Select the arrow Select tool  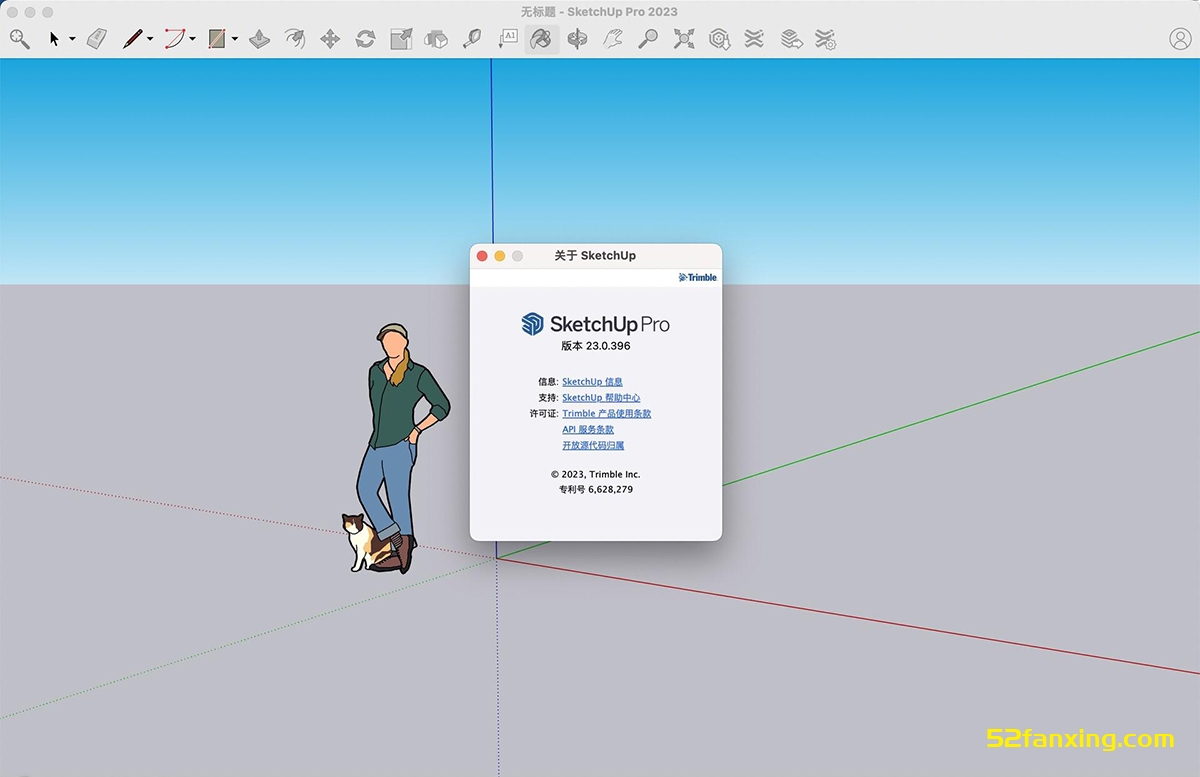click(x=54, y=39)
